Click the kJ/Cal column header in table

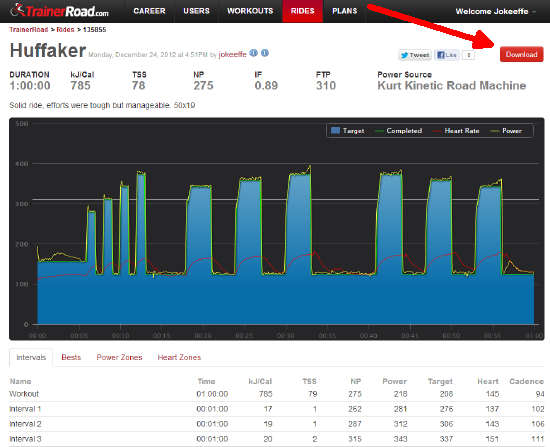tap(260, 381)
